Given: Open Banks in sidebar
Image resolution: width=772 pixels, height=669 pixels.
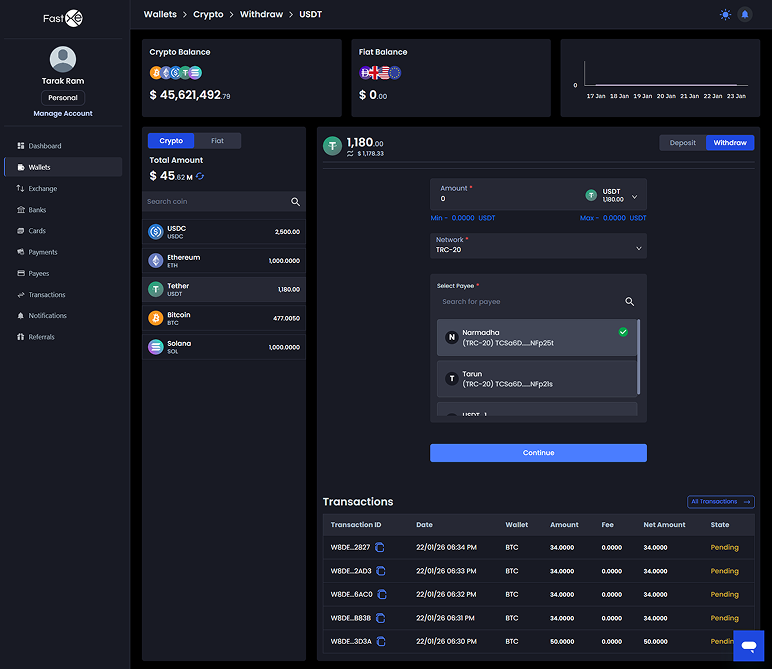Looking at the screenshot, I should (x=63, y=210).
